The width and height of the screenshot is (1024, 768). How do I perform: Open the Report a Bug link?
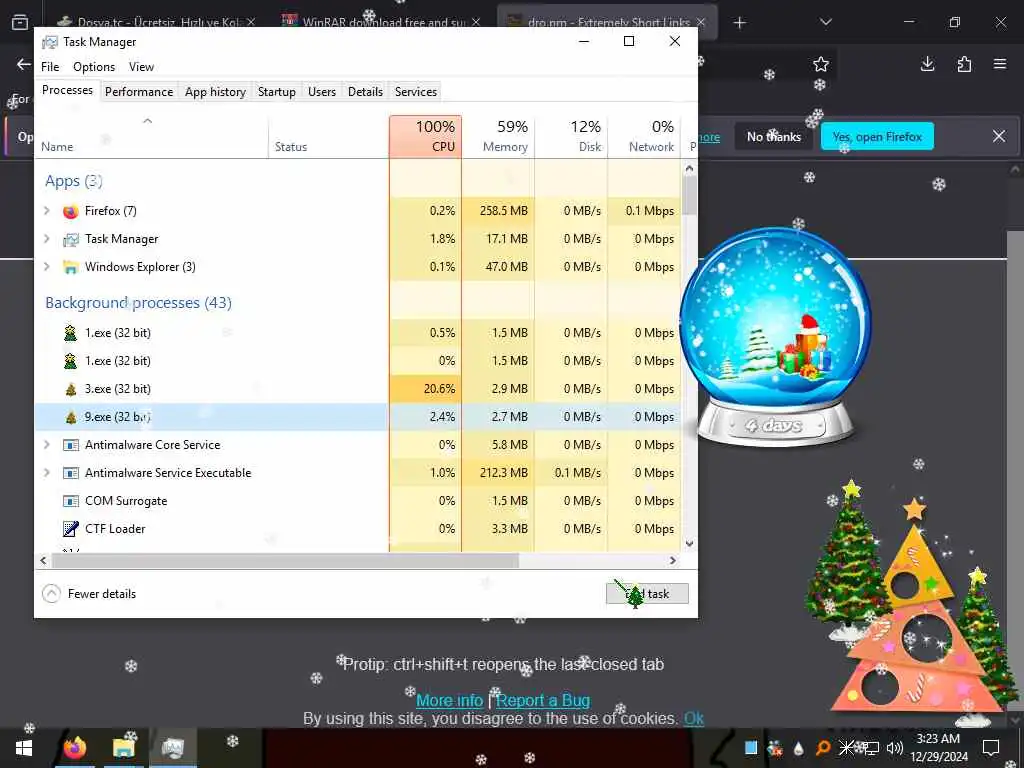click(x=543, y=700)
